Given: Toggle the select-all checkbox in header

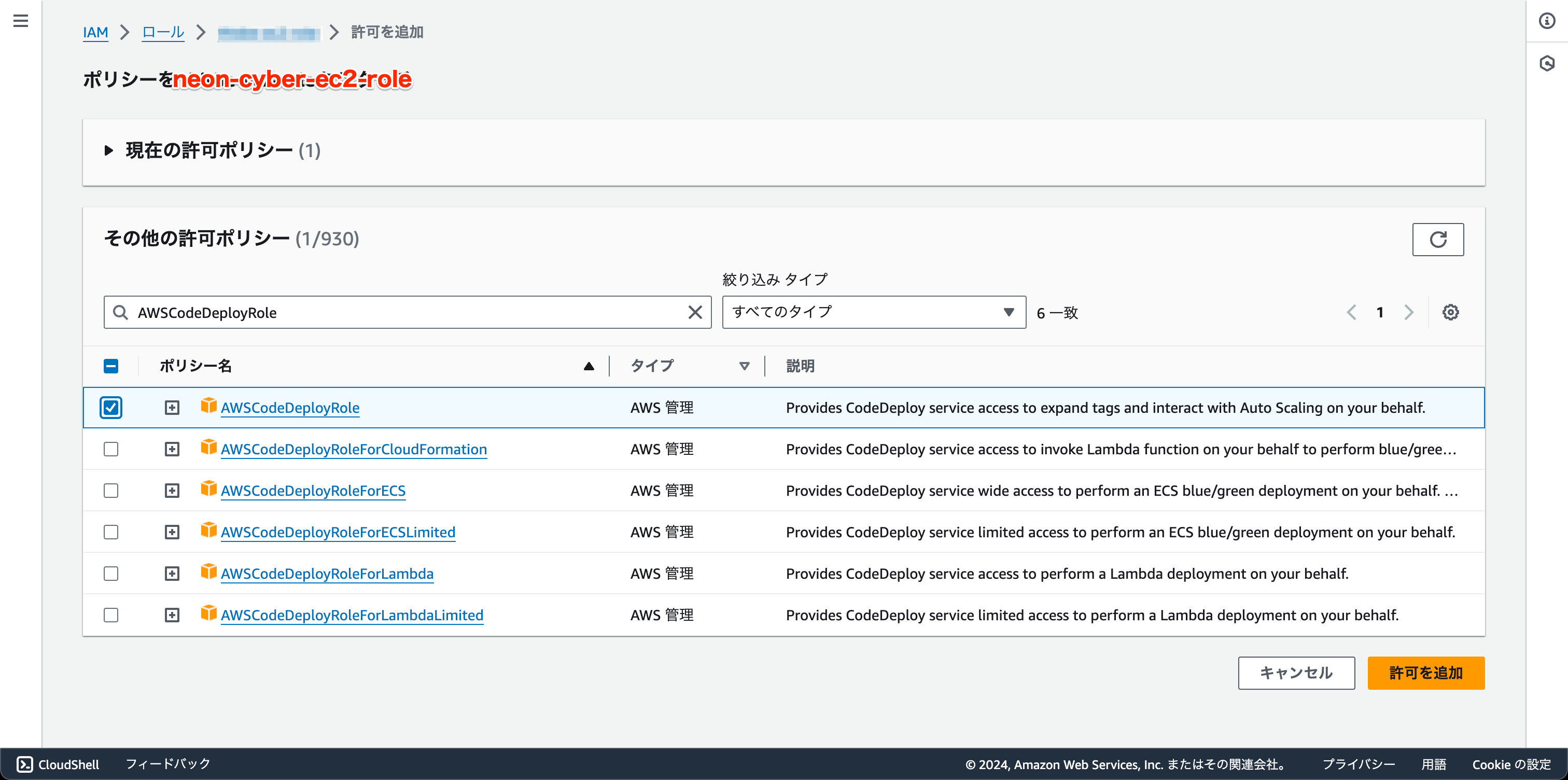Looking at the screenshot, I should 111,365.
